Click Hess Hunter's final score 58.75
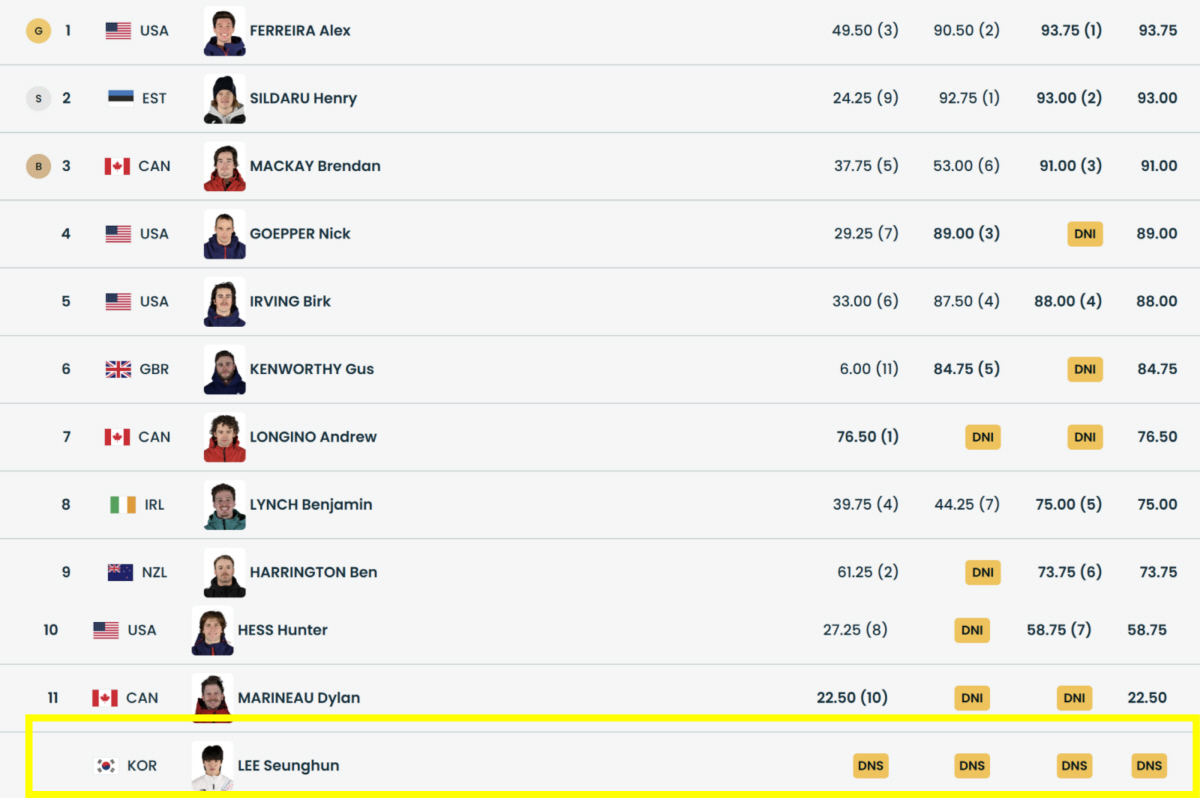1200x798 pixels. [x=1147, y=631]
